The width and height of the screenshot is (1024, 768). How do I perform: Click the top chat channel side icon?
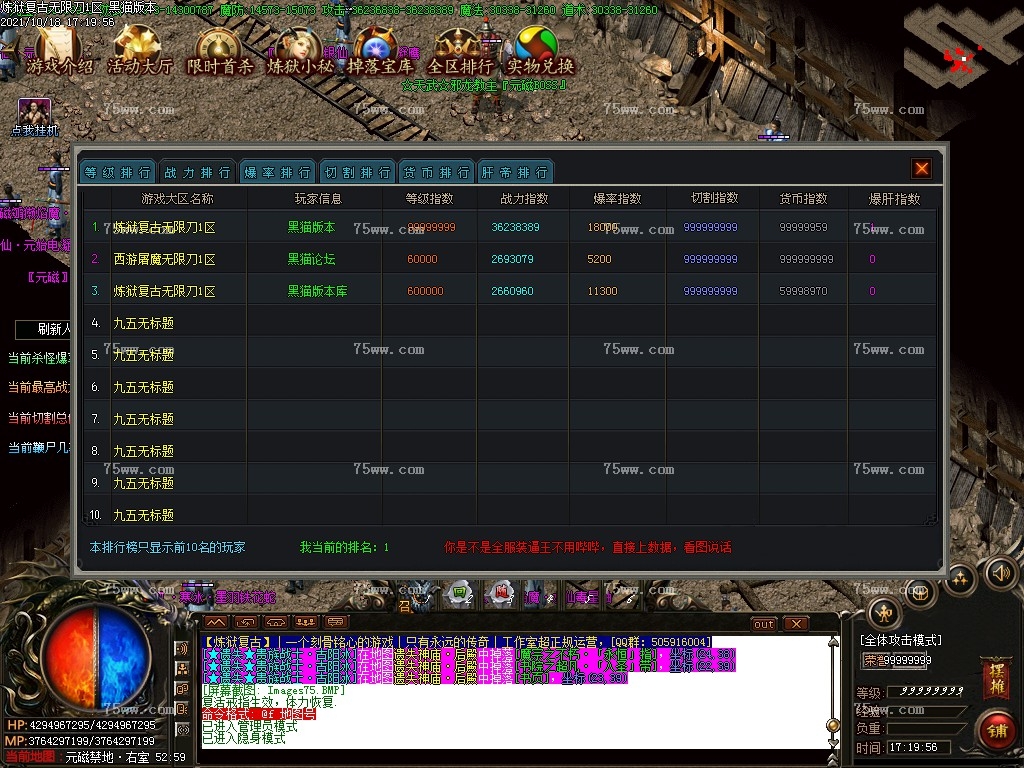pos(182,648)
